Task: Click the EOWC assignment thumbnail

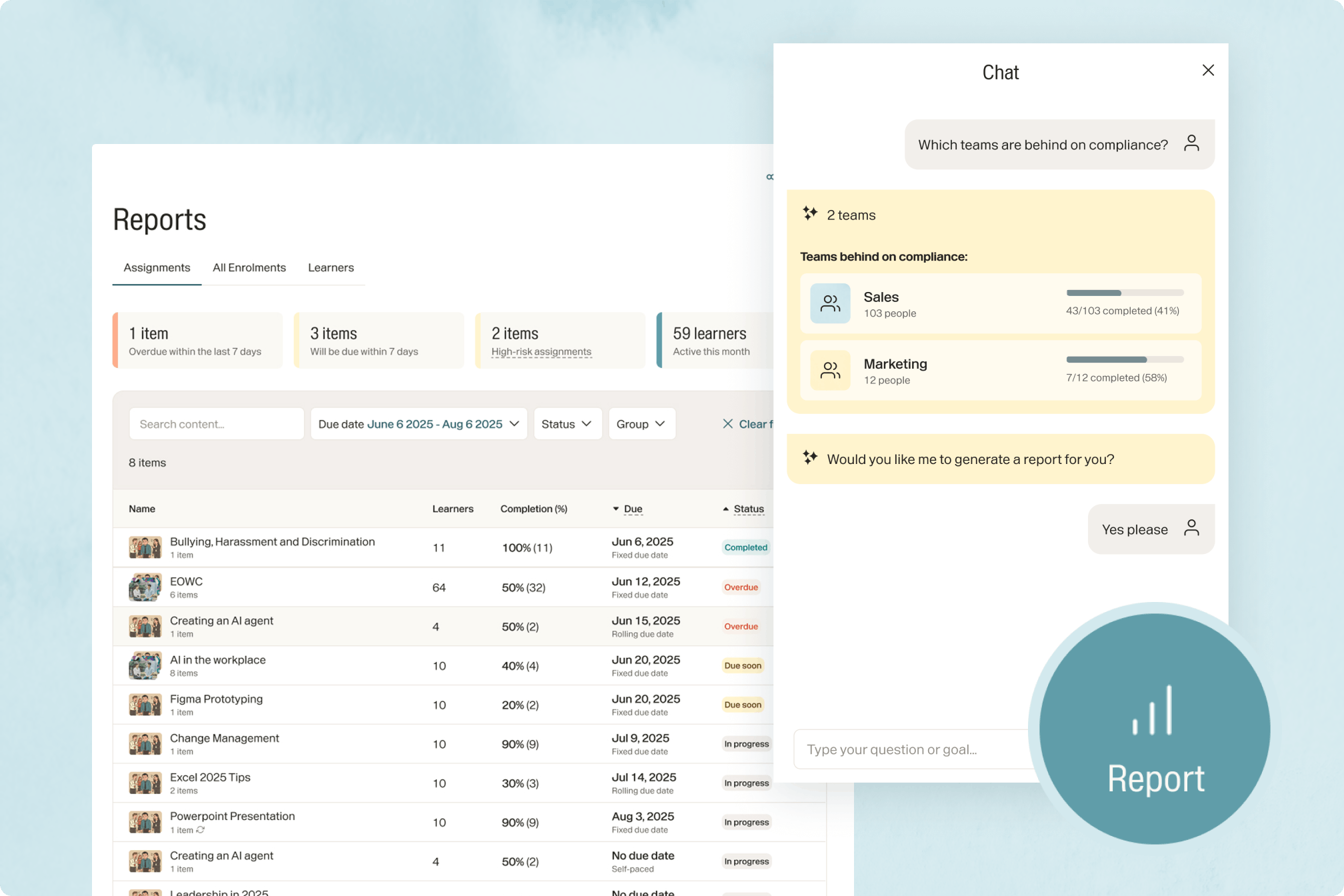Action: (145, 587)
